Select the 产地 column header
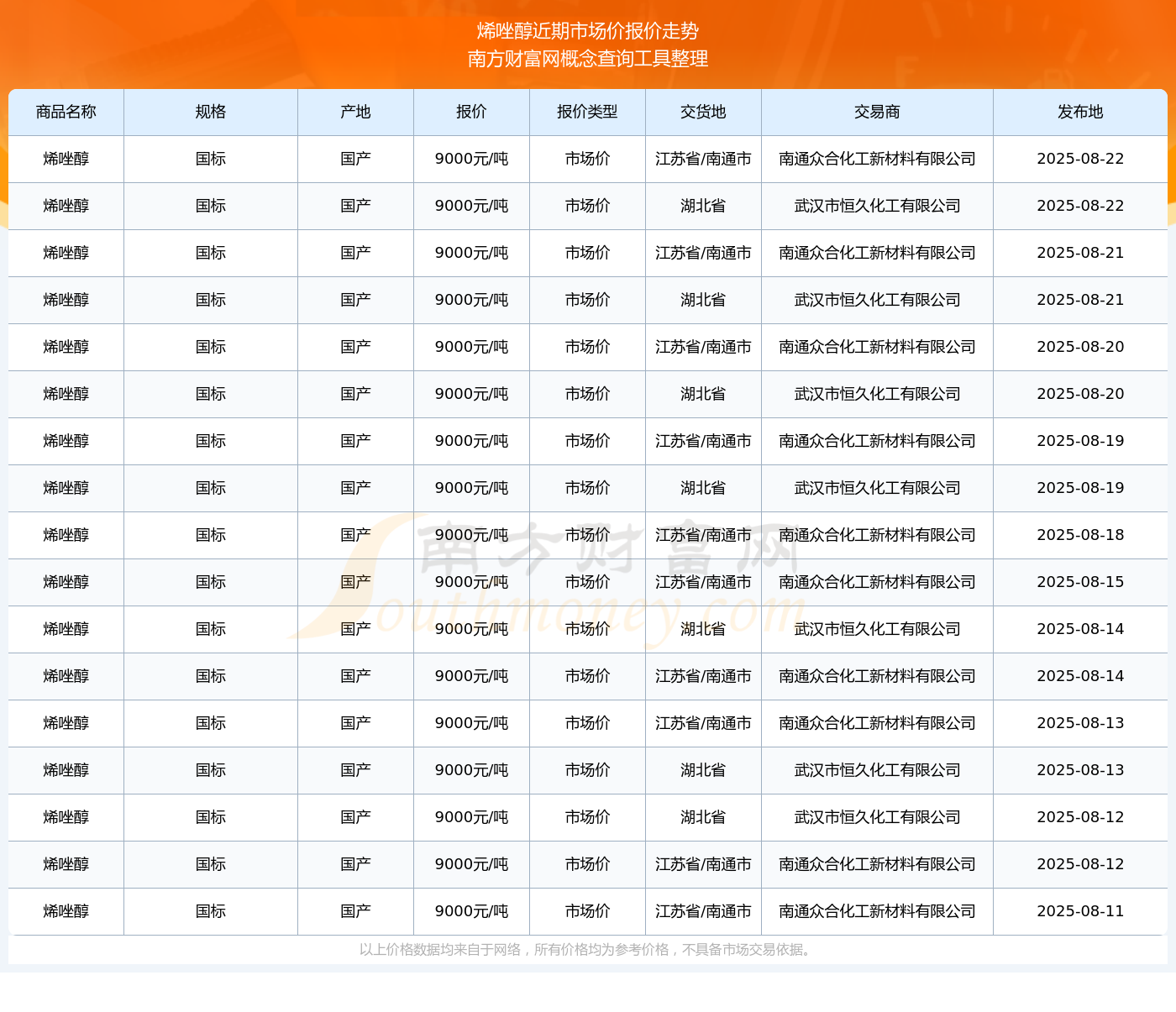Screen dimensions: 1176x1012 coord(356,112)
